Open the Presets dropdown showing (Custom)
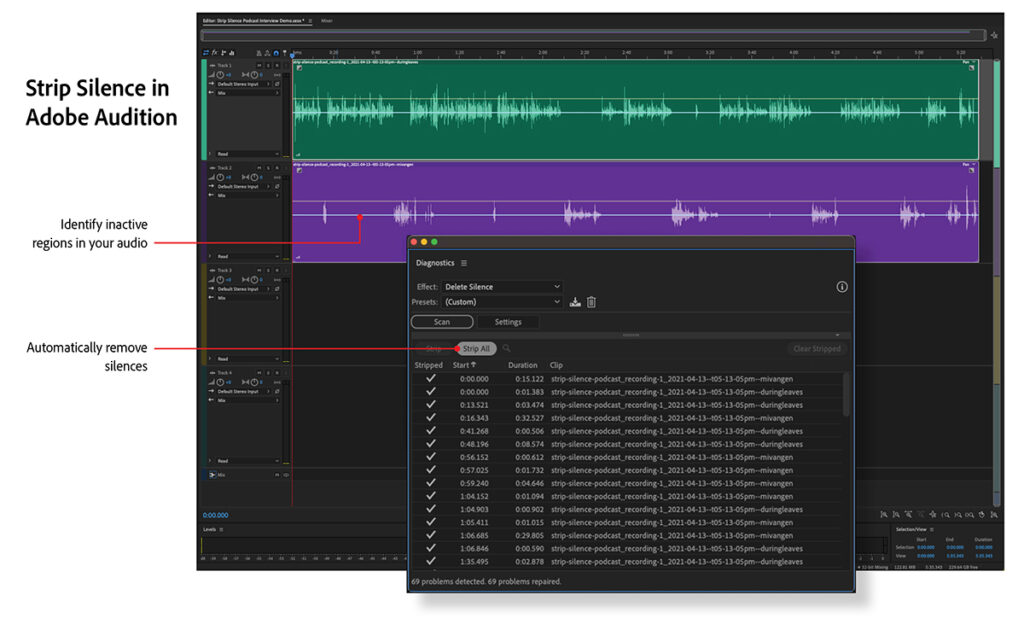1024x618 pixels. click(x=502, y=302)
